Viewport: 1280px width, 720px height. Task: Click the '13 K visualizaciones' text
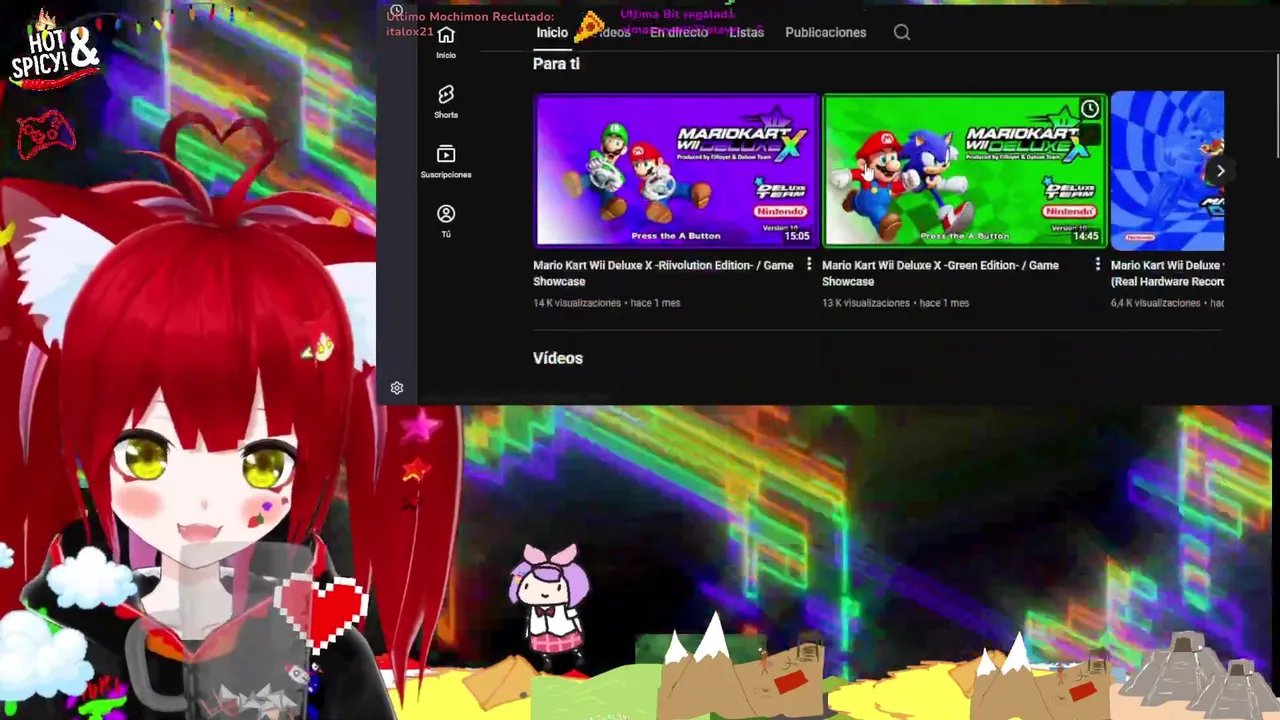click(x=866, y=303)
